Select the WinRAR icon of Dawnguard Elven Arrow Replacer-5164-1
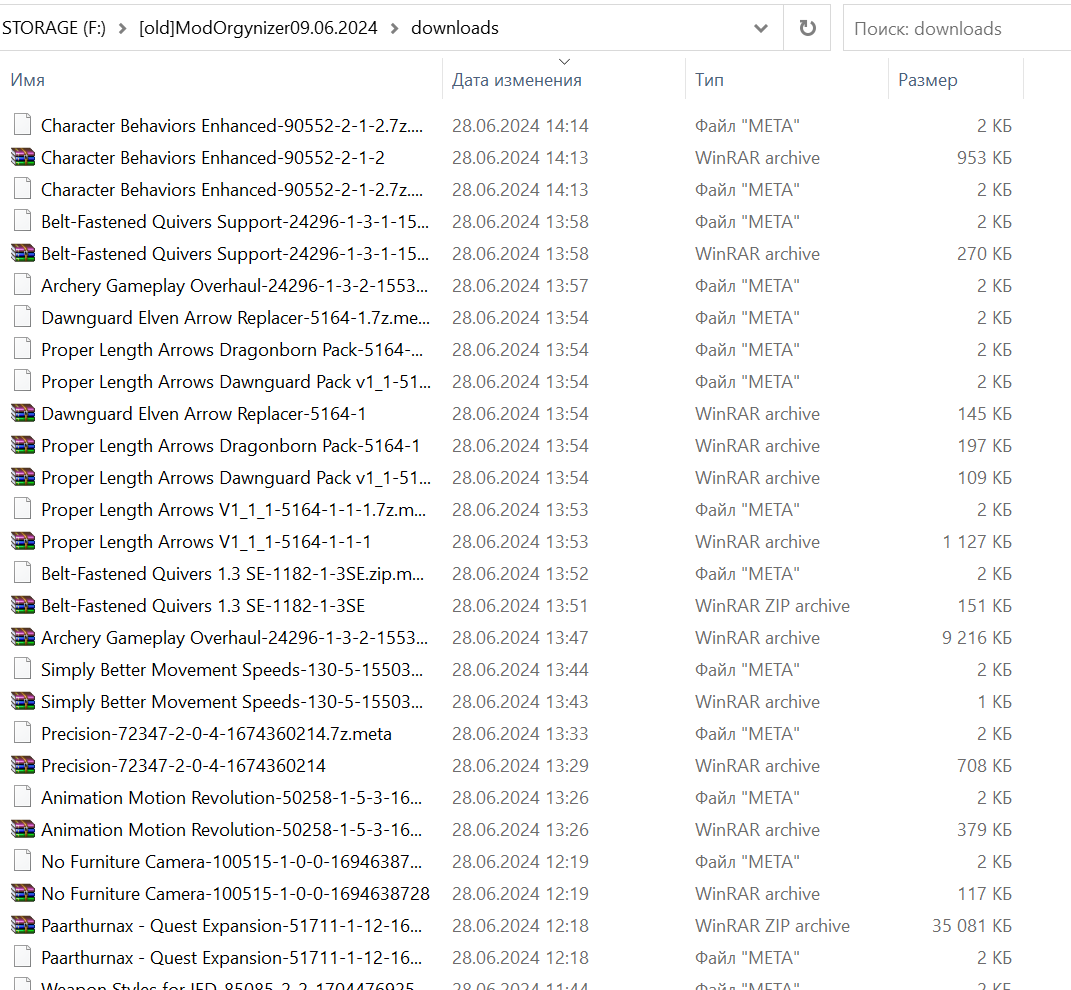This screenshot has width=1071, height=990. 23,413
